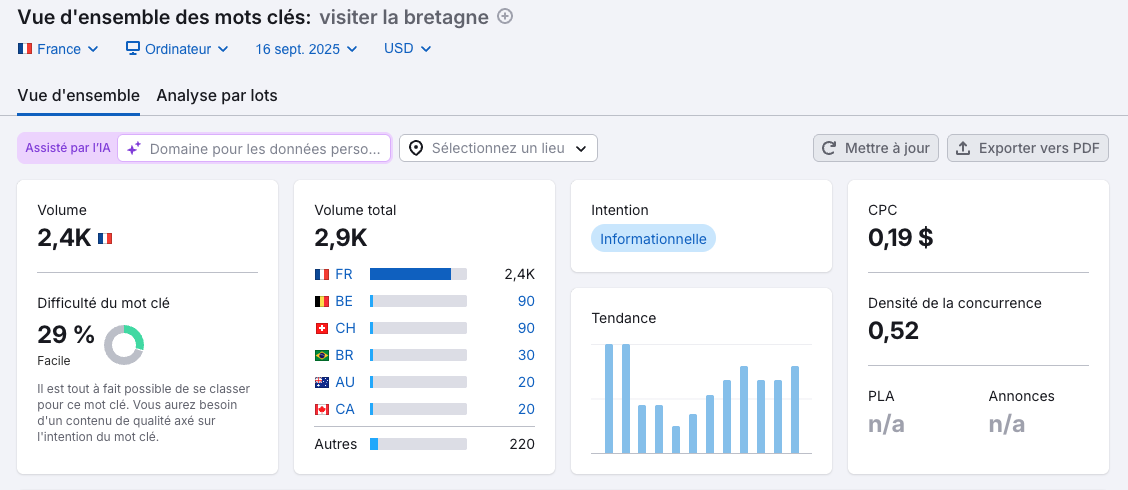Screen dimensions: 1128x490
Task: Click Exporter vers PDF button
Action: pos(1027,148)
